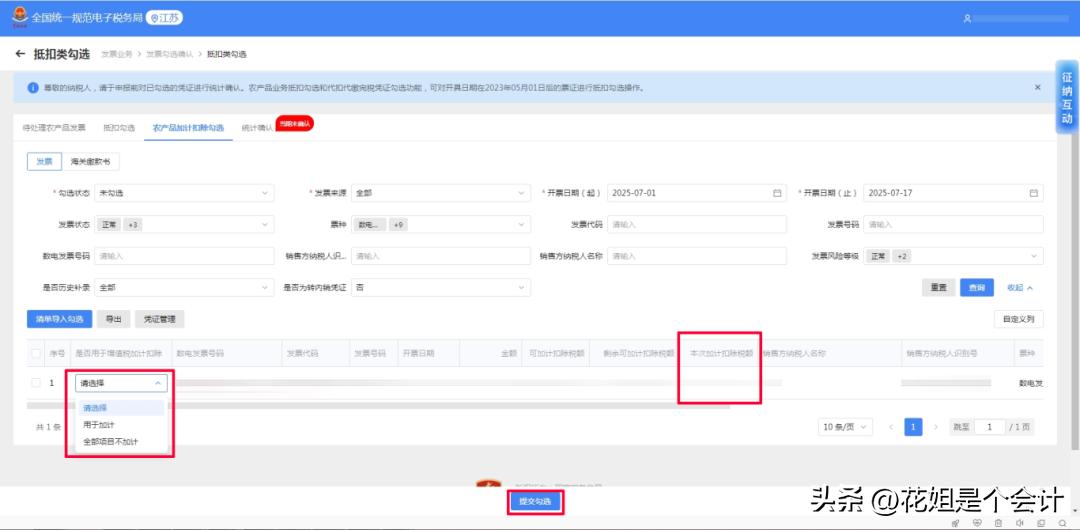Switch to 待处理农产品发票 tab
Screen dimensions: 1080x530
pos(54,128)
